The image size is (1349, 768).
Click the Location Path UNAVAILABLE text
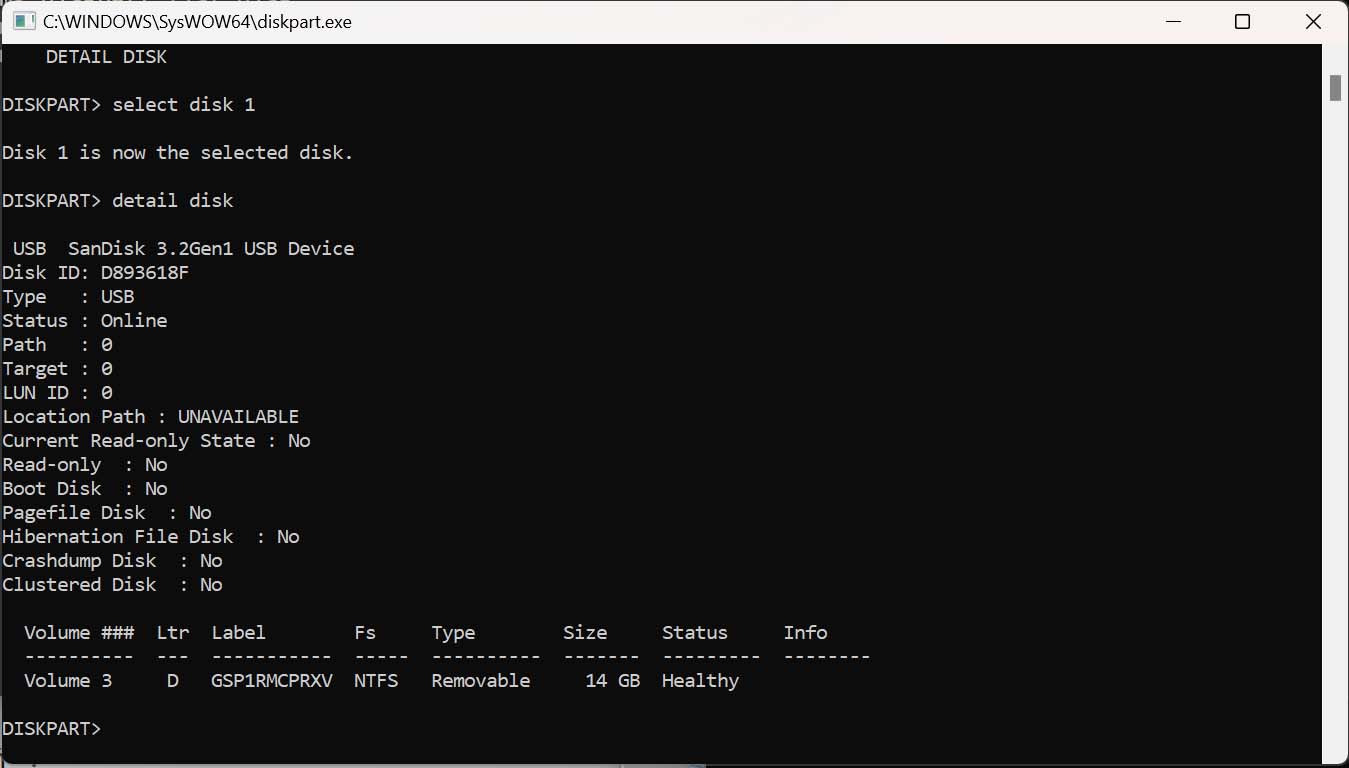(x=238, y=417)
